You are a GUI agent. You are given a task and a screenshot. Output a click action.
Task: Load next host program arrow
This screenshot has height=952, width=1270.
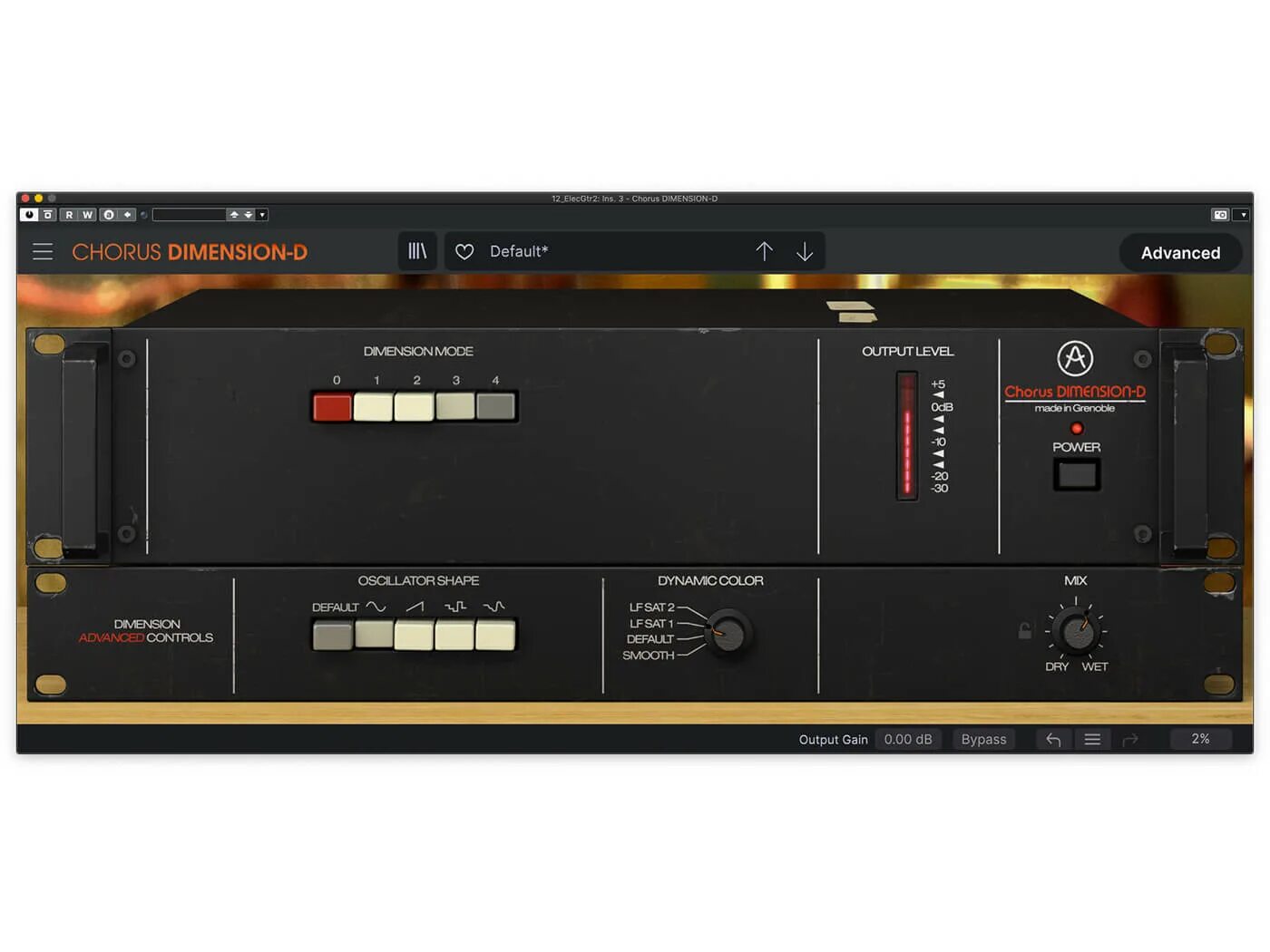(x=249, y=215)
